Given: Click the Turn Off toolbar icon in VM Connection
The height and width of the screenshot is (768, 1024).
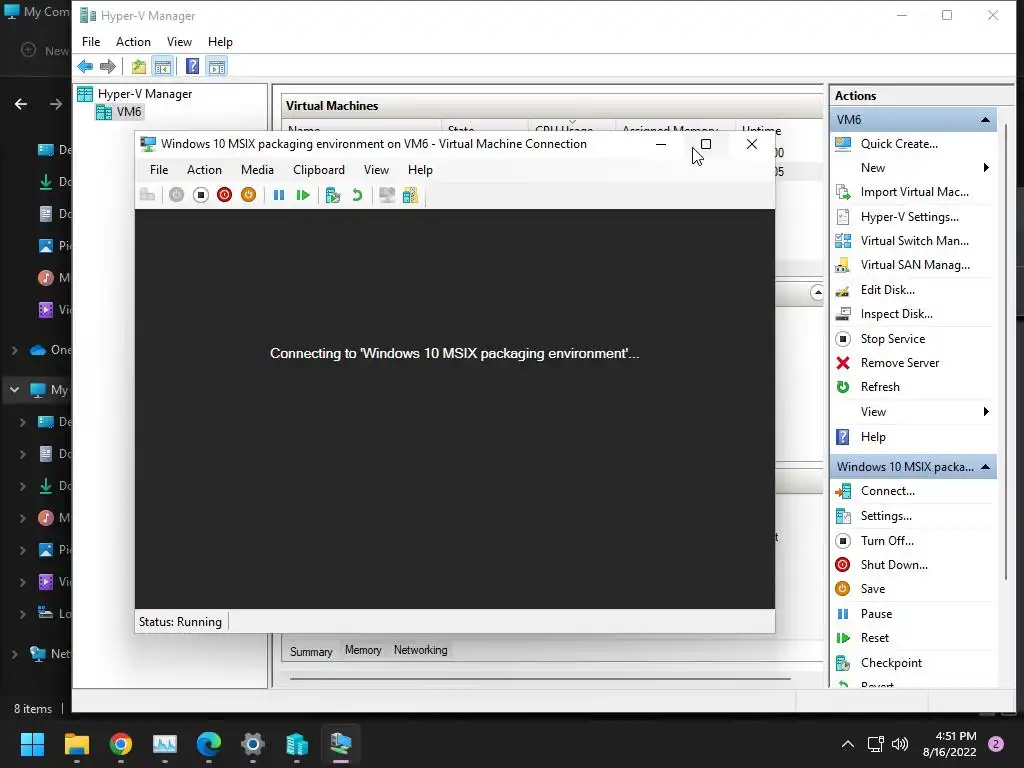Looking at the screenshot, I should [x=200, y=195].
